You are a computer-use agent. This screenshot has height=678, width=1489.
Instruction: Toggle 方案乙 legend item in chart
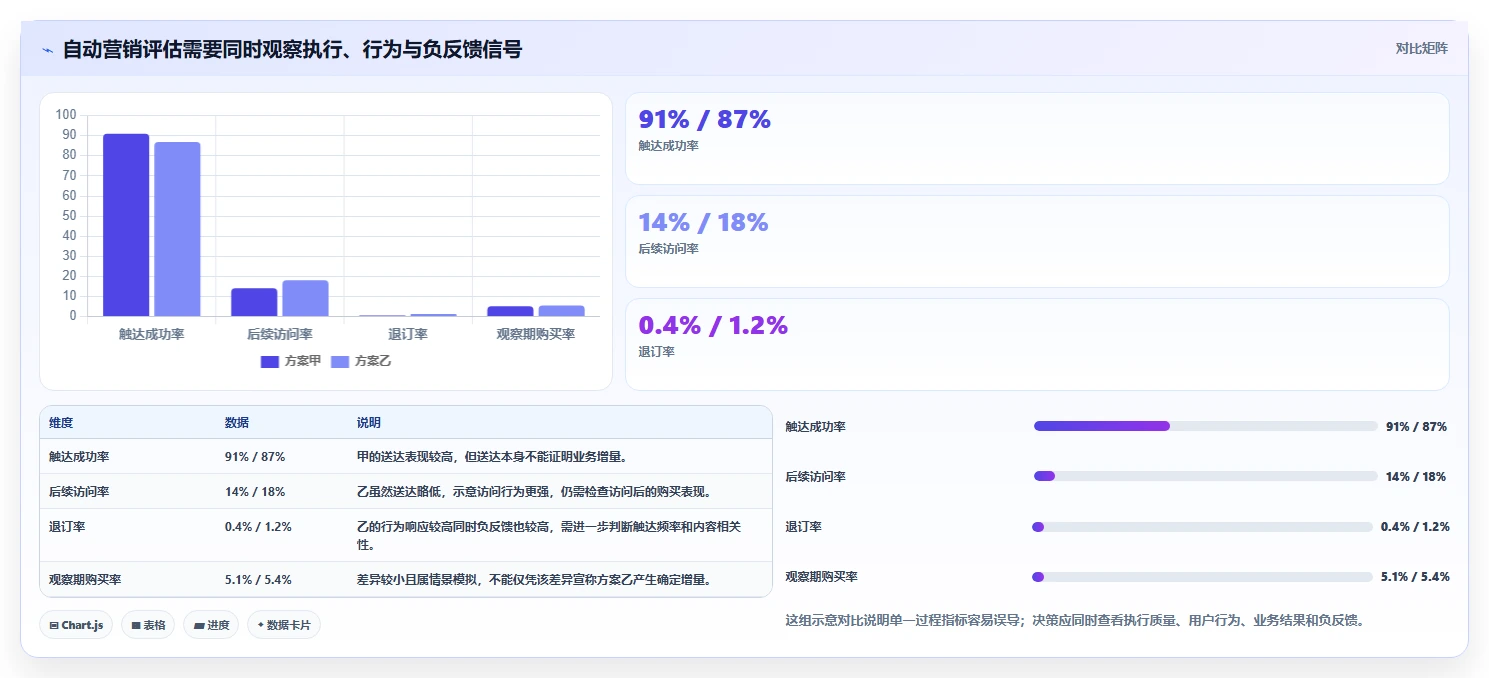[361, 361]
